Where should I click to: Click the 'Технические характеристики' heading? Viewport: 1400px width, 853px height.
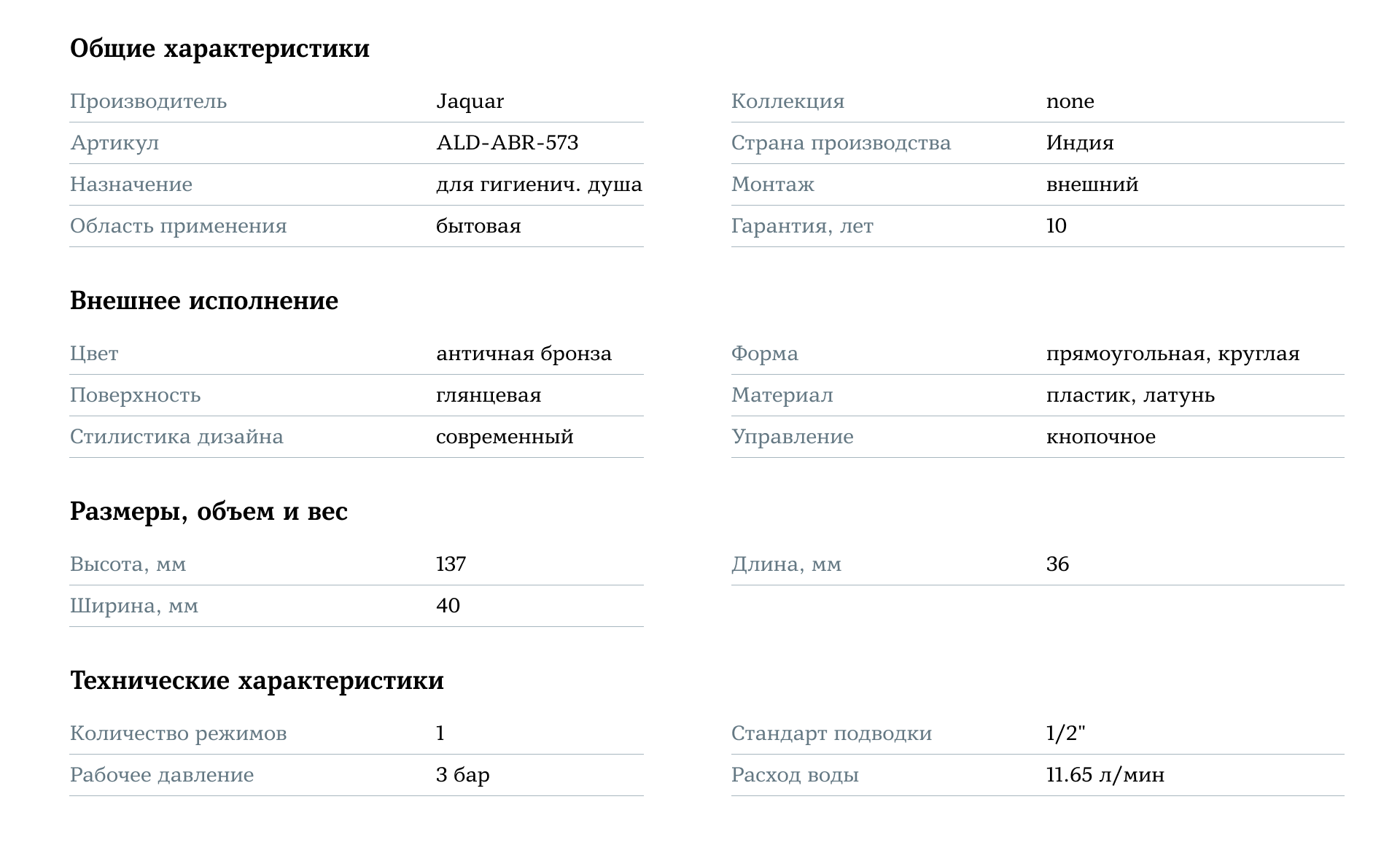click(257, 681)
